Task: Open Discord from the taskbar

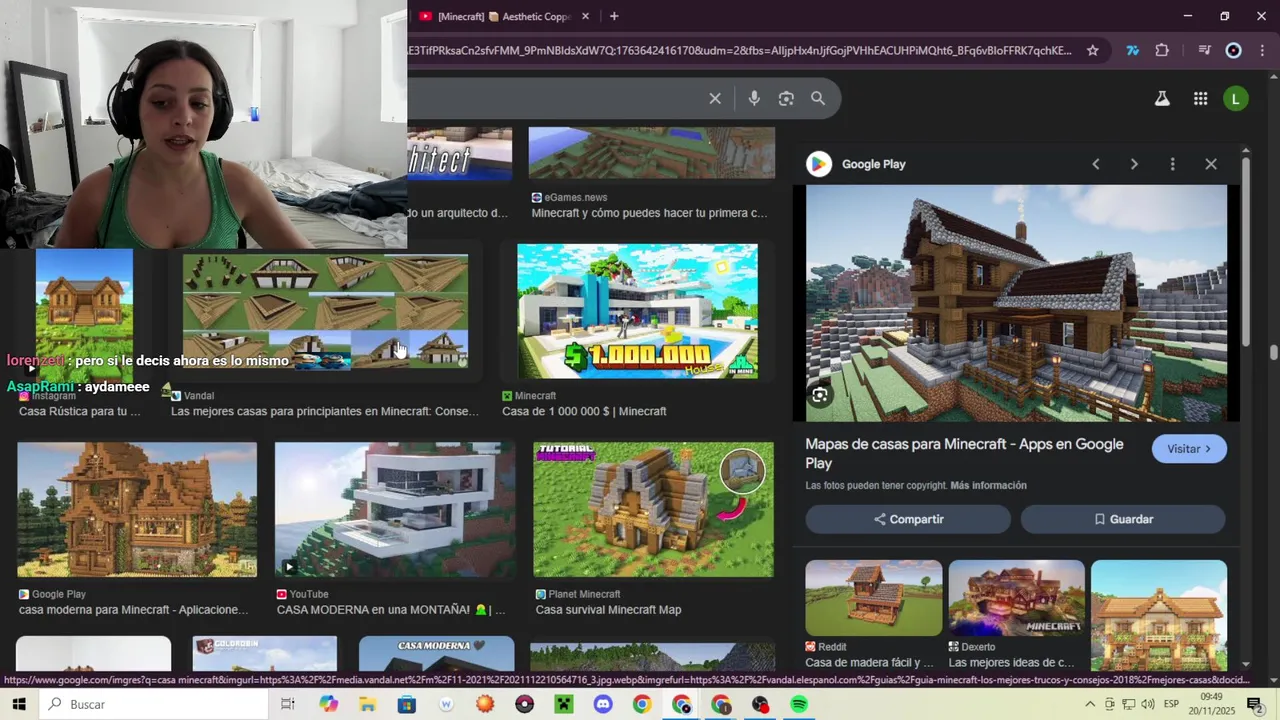Action: 603,704
